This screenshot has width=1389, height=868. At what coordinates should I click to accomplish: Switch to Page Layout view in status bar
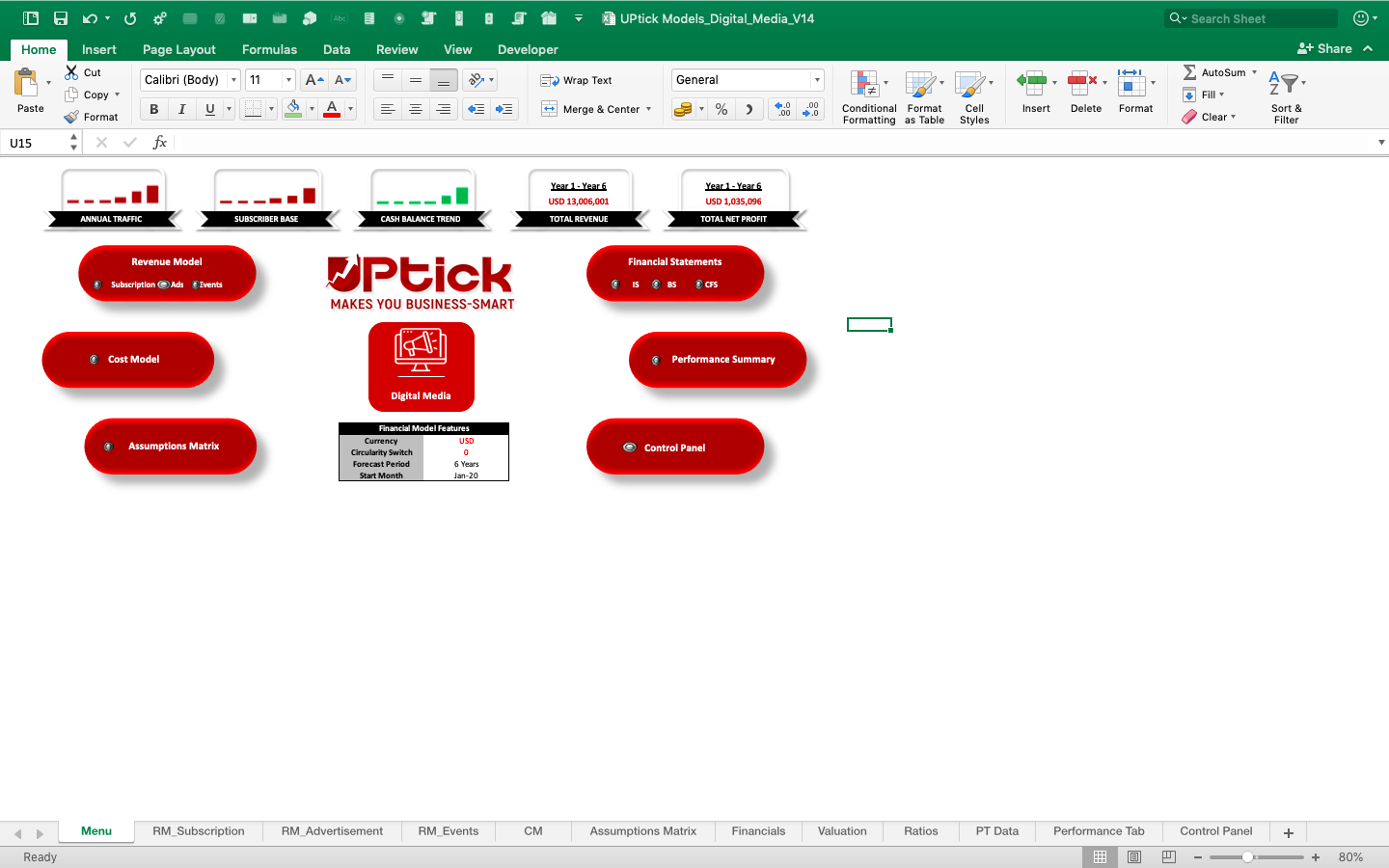coord(1134,856)
